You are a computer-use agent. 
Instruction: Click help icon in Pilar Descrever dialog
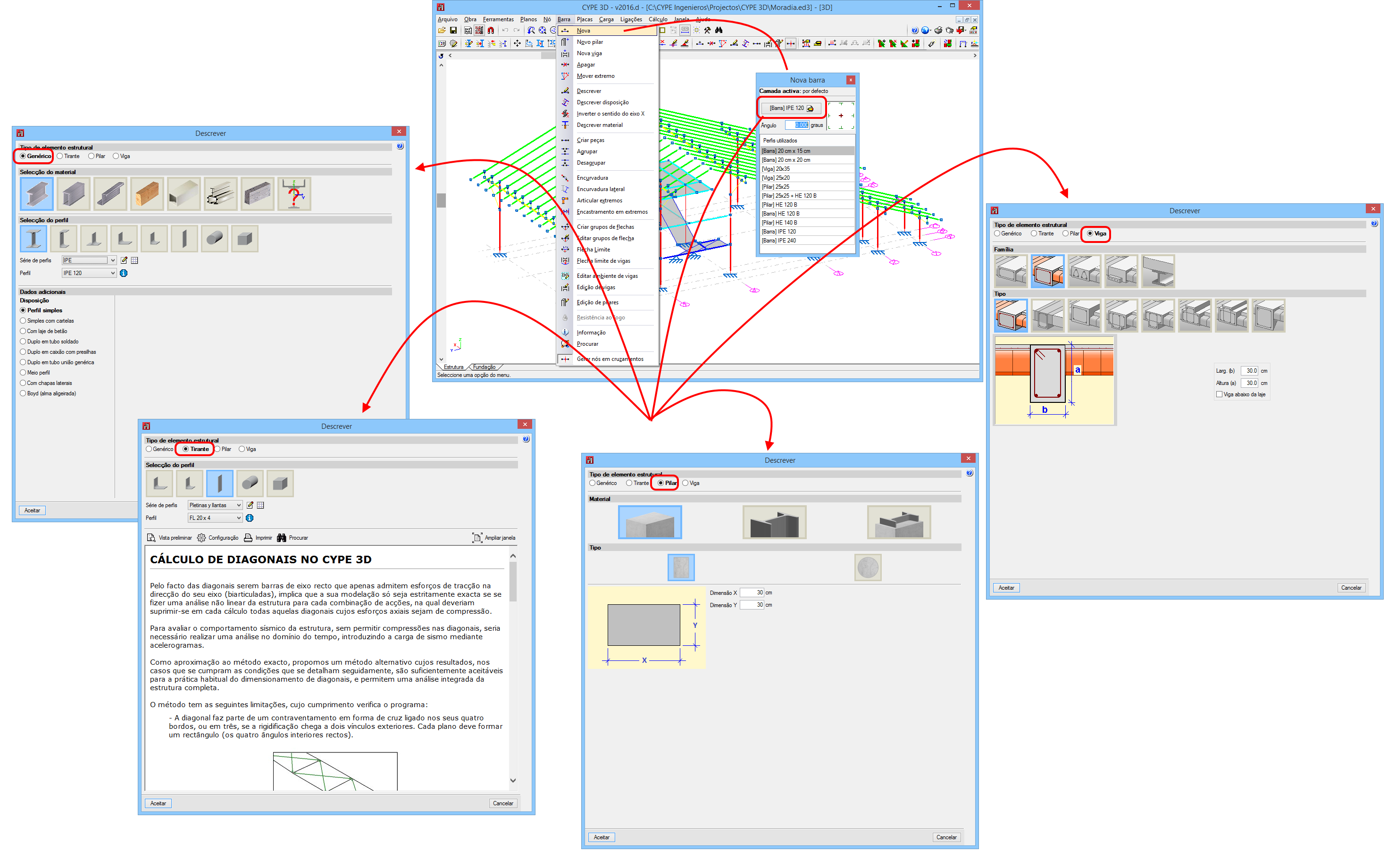tap(970, 474)
